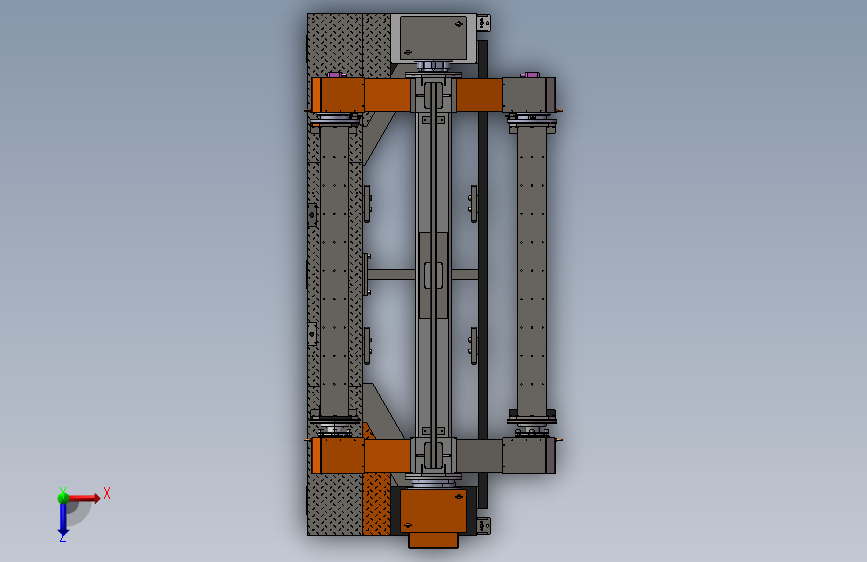Select the top-left orange beam end block
This screenshot has width=867, height=562.
(338, 95)
